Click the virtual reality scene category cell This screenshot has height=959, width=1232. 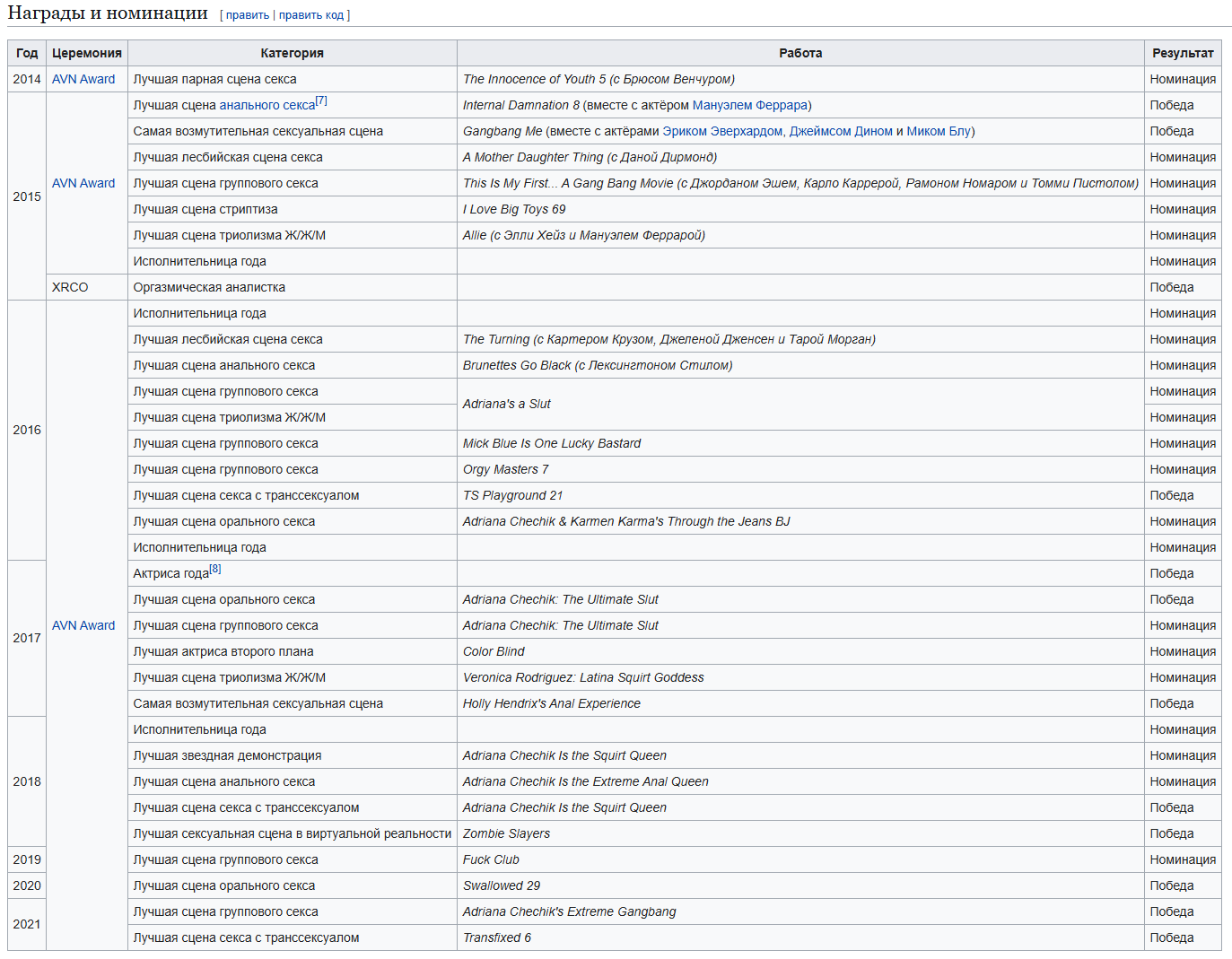(x=293, y=833)
